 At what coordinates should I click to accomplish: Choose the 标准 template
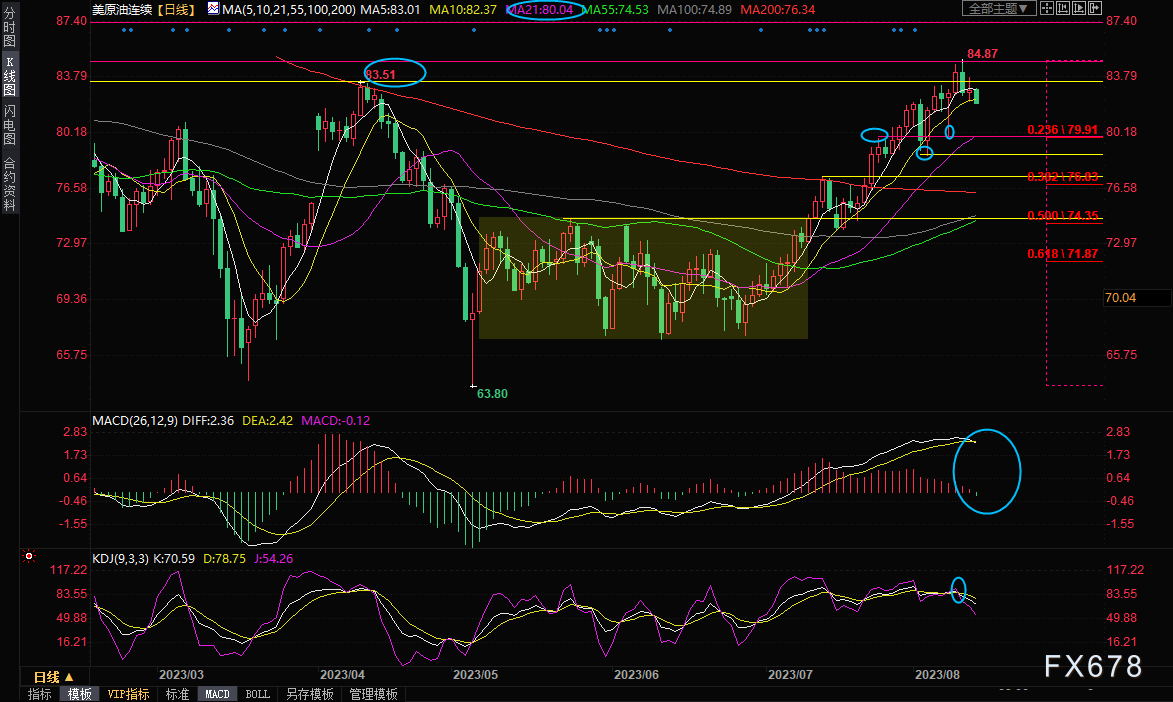pos(177,694)
